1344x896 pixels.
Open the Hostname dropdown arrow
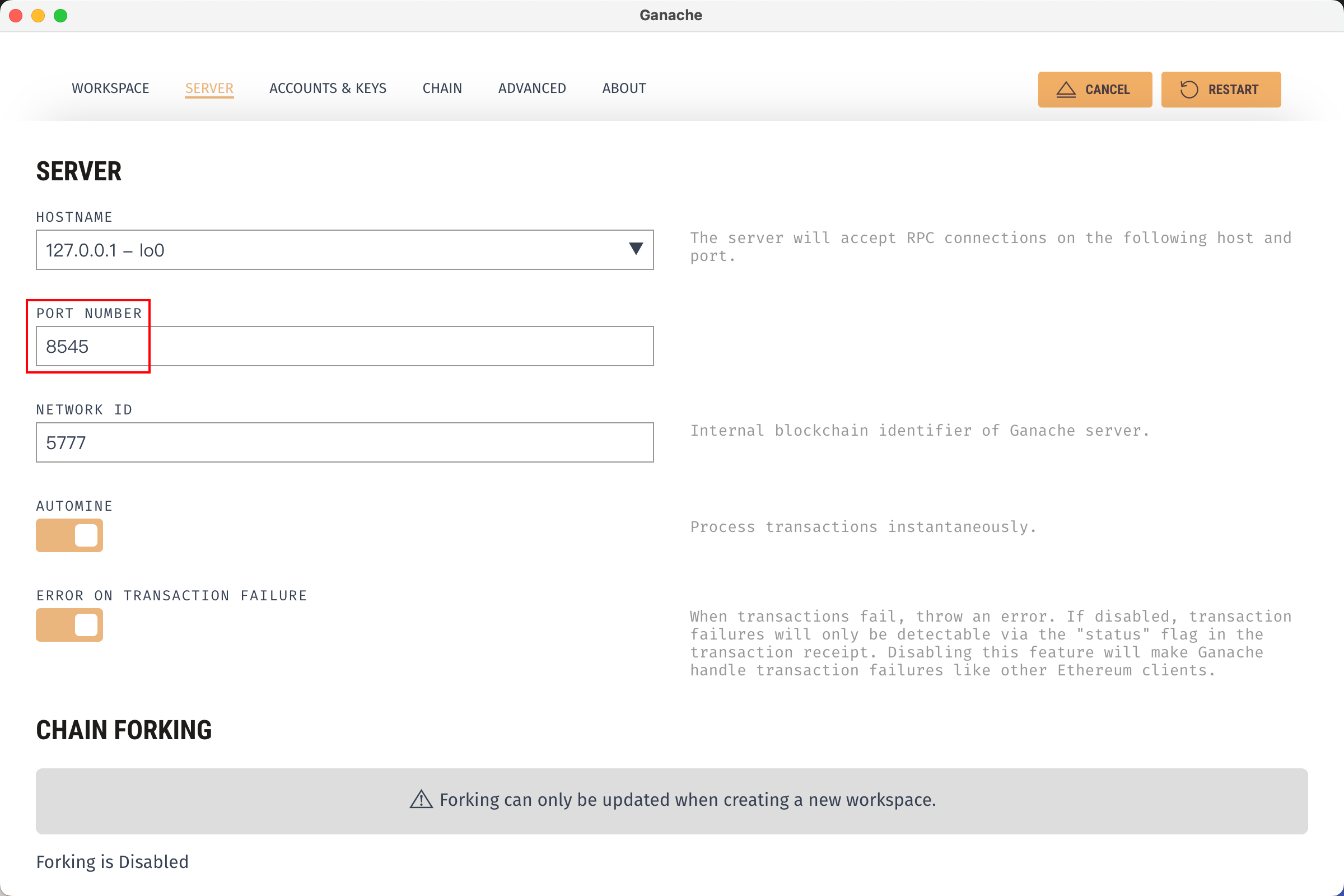(x=636, y=249)
